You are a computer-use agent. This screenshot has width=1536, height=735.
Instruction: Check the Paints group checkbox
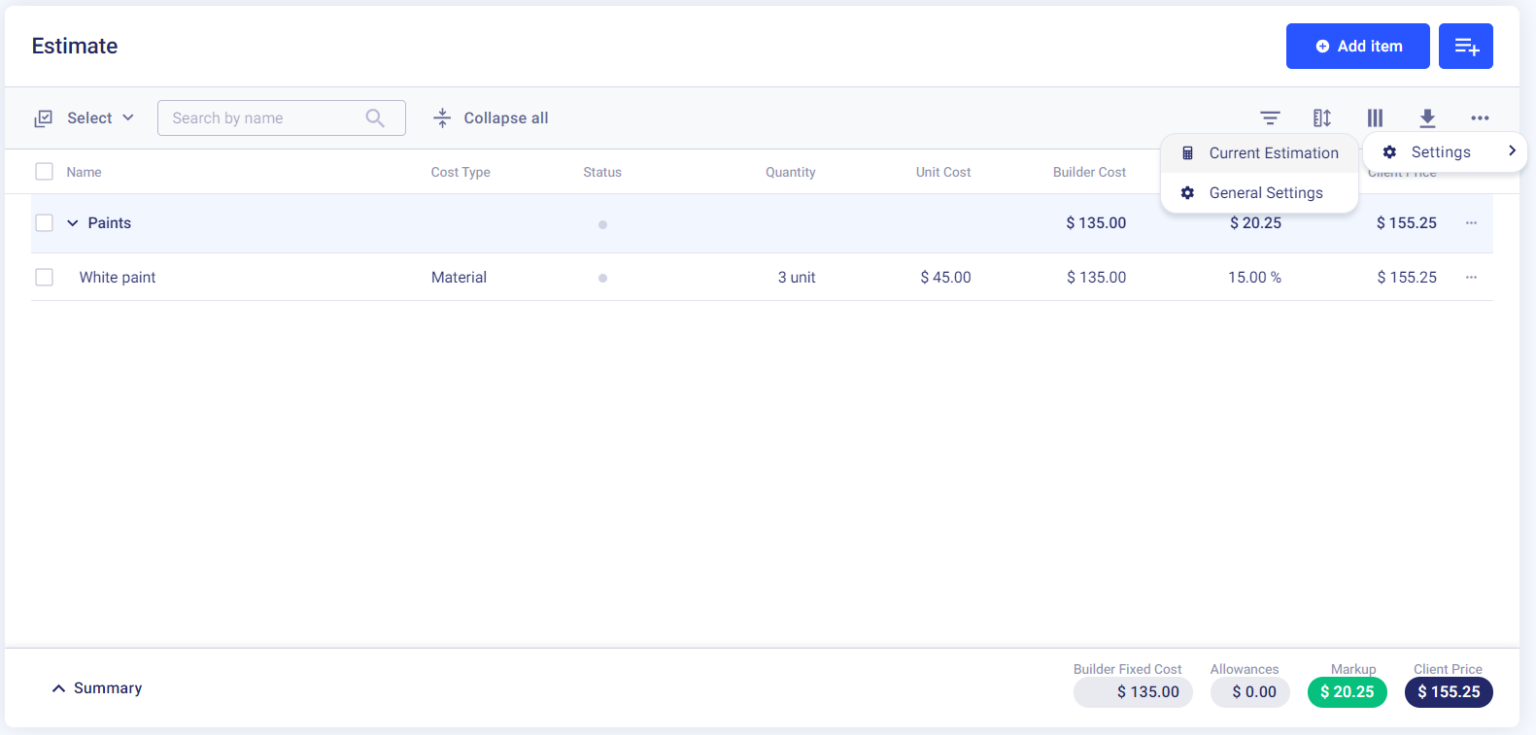click(x=44, y=223)
